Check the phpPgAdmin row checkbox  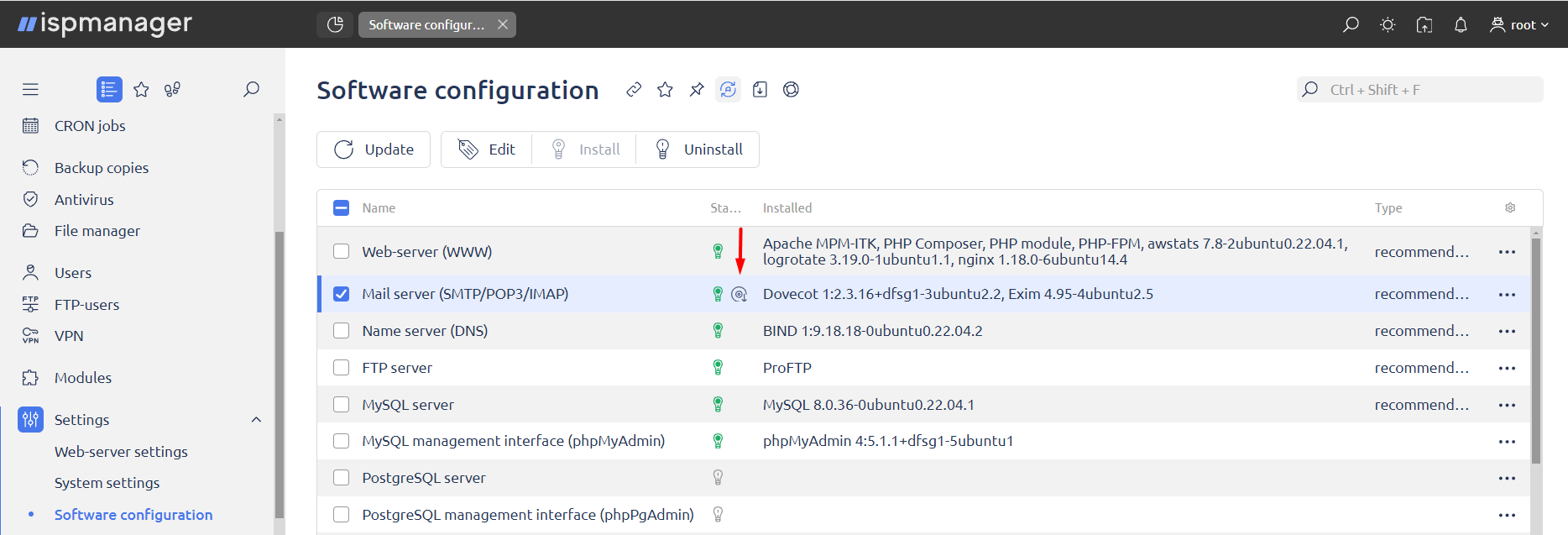pos(341,514)
